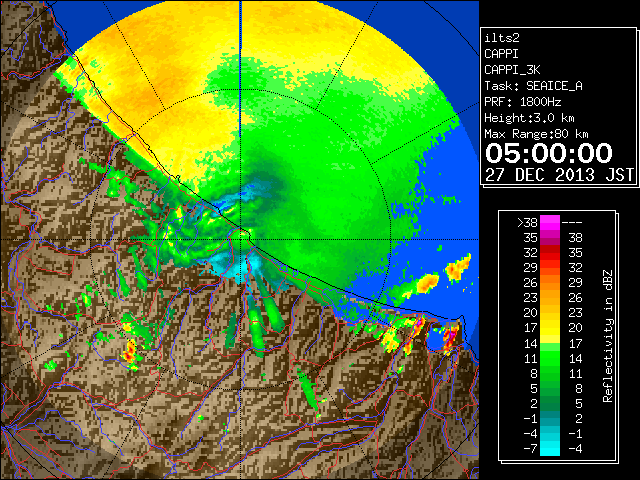Screen dimensions: 640x480
Task: Click the 'CAPPI_3K' product name text
Action: coord(512,70)
